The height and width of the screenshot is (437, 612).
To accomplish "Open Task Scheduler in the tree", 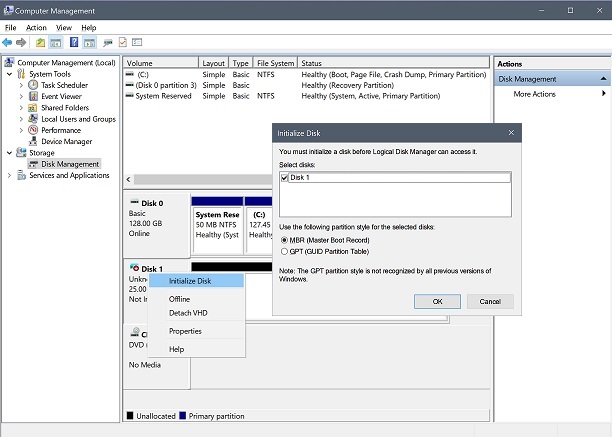I will [64, 85].
